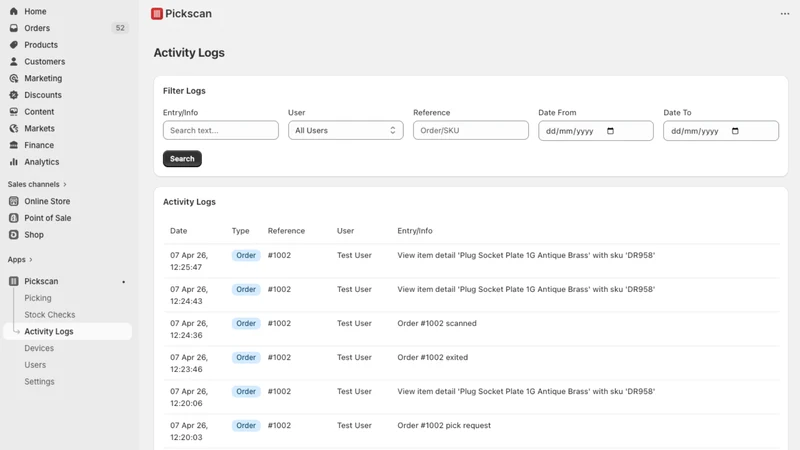Click Order badge in 12:20:06 row

tap(246, 391)
